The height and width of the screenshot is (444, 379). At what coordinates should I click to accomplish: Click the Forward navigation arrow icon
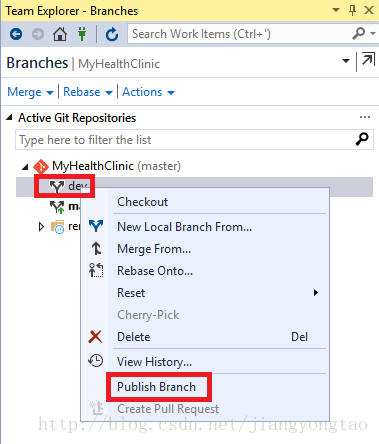[38, 34]
